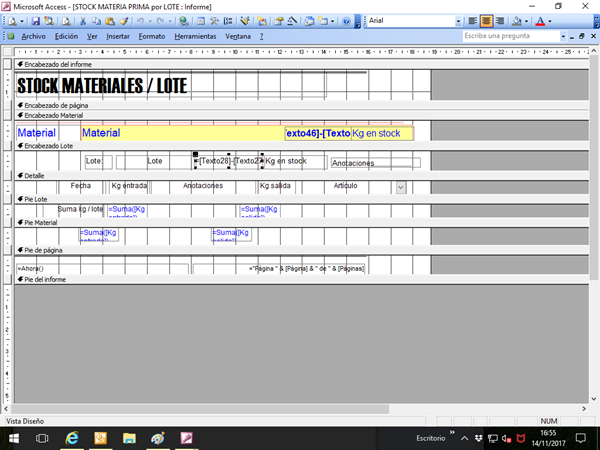
Task: Select the 'Encabezado del informe' section bar
Action: coord(302,64)
